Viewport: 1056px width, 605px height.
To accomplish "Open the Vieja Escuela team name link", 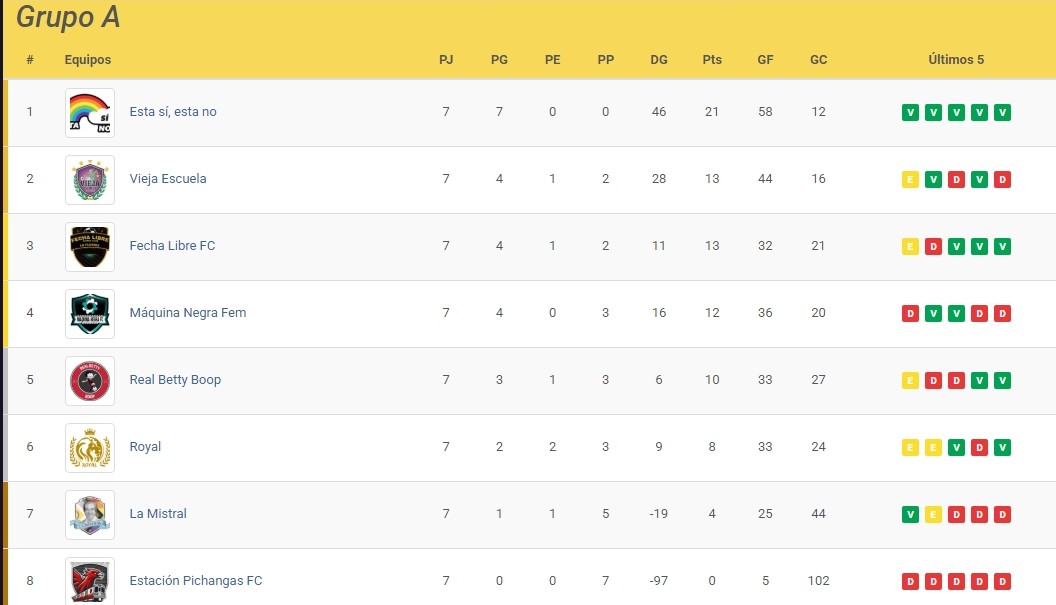I will pyautogui.click(x=168, y=179).
